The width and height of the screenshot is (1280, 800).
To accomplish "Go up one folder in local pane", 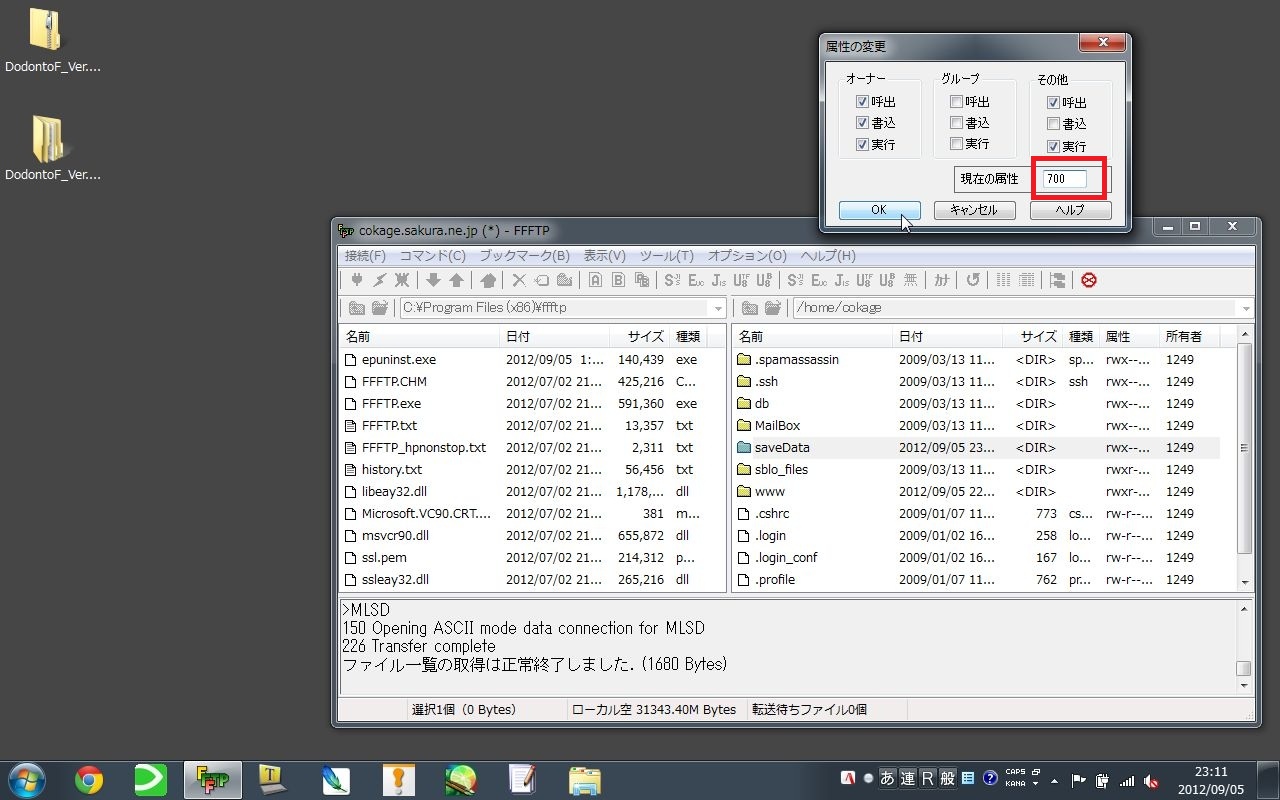I will pos(357,308).
